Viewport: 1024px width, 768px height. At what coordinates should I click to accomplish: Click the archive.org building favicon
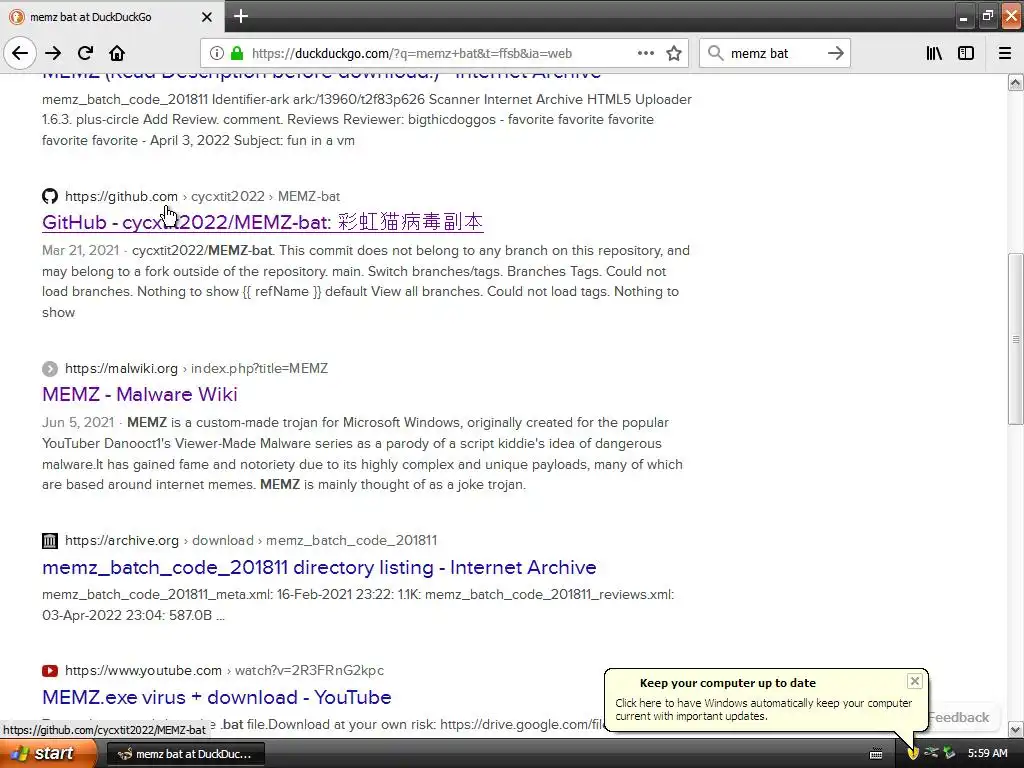pos(50,541)
